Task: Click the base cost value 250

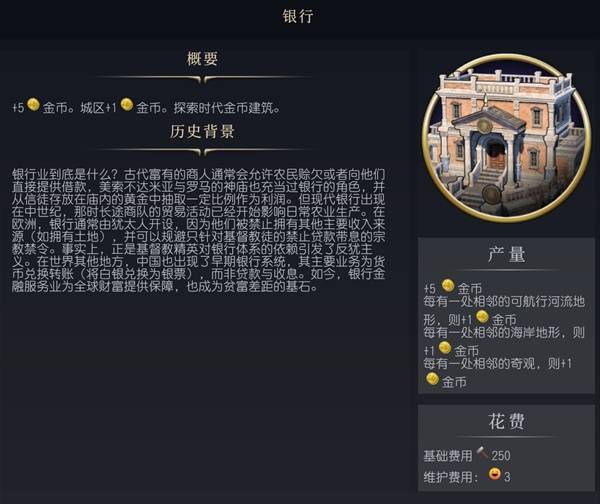Action: click(501, 455)
